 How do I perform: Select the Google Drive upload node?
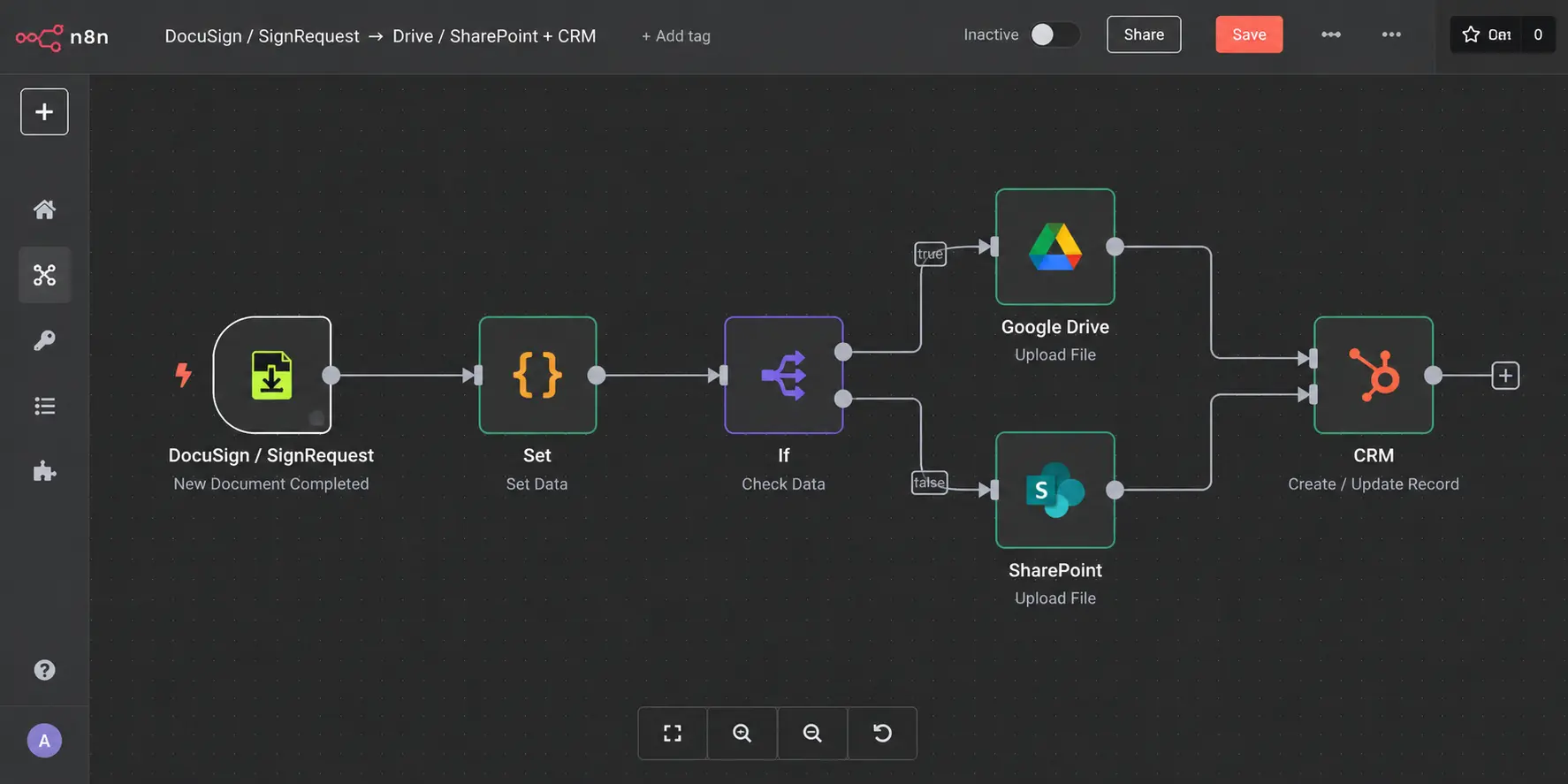[1055, 247]
